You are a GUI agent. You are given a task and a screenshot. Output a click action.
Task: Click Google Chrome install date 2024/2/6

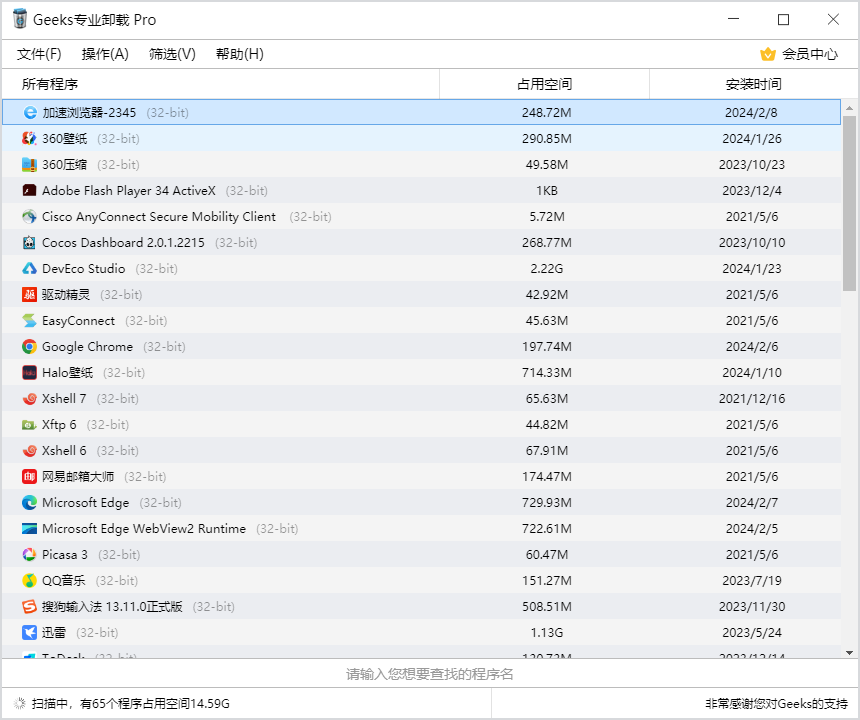[x=752, y=347]
